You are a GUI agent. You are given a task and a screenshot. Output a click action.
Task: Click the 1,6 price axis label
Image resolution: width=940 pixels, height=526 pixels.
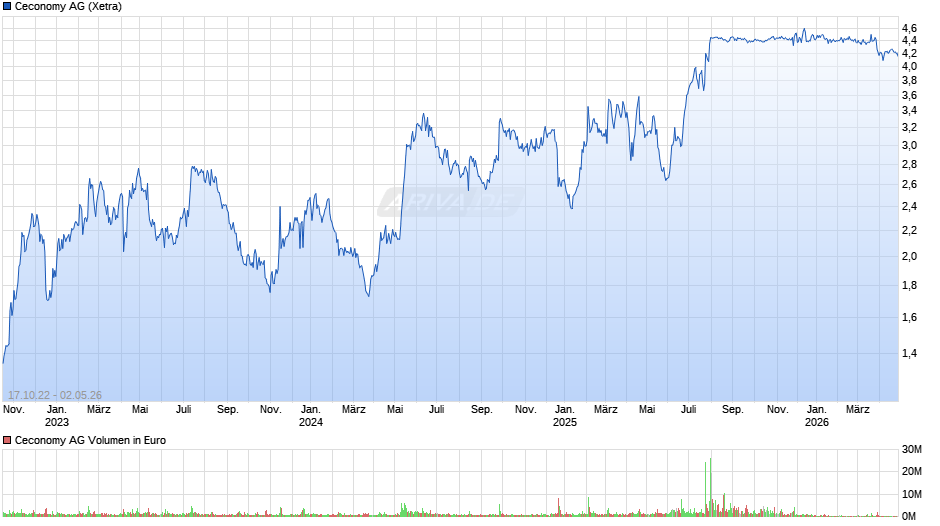click(909, 317)
